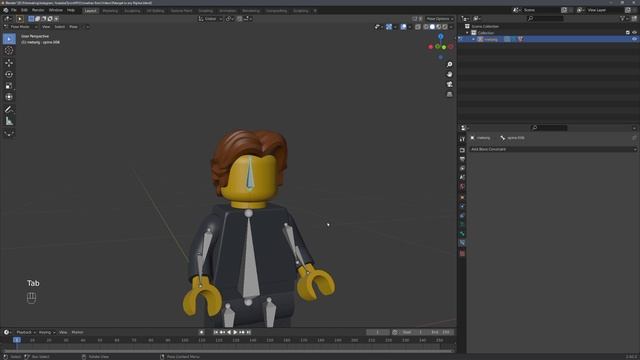Play the animation forward
Image resolution: width=640 pixels, height=360 pixels.
click(x=236, y=332)
